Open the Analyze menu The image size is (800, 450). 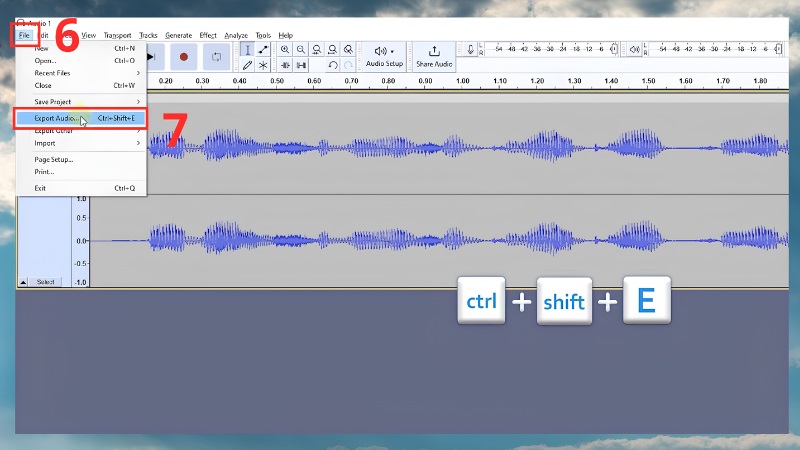coord(236,35)
